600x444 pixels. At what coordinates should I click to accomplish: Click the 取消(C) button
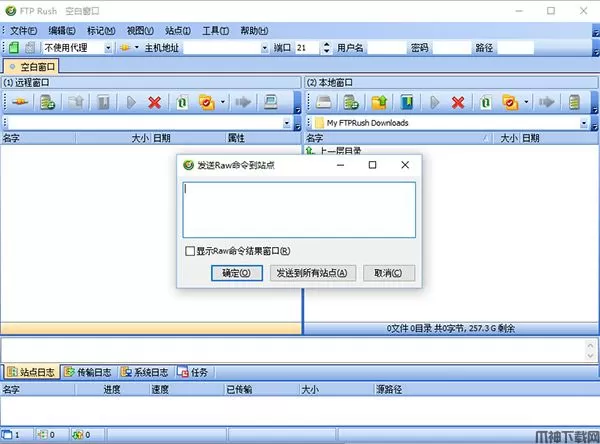click(389, 273)
